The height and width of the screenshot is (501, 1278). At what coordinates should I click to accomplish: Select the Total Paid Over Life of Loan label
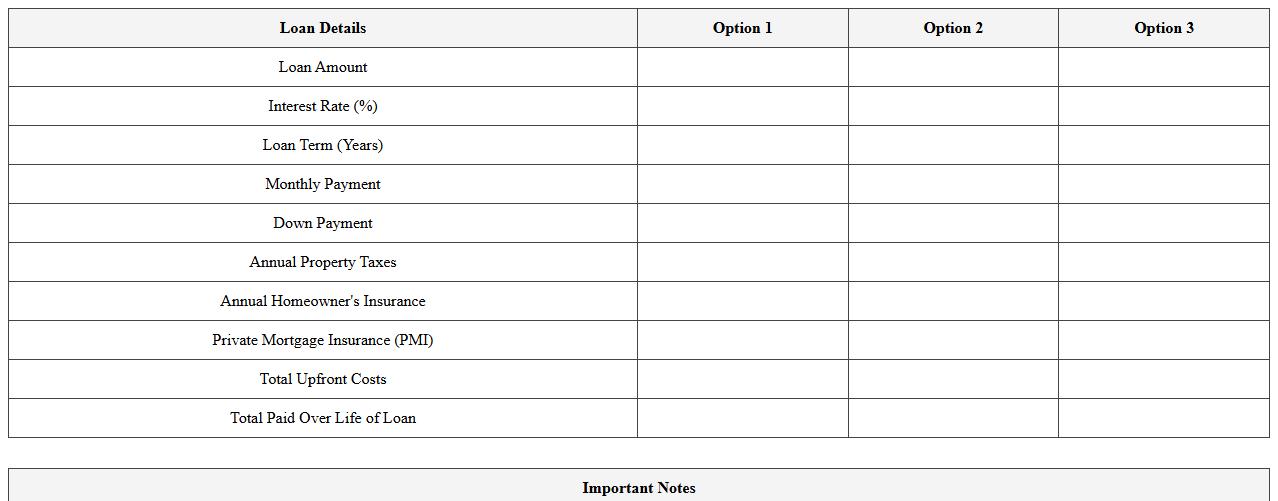pyautogui.click(x=322, y=418)
